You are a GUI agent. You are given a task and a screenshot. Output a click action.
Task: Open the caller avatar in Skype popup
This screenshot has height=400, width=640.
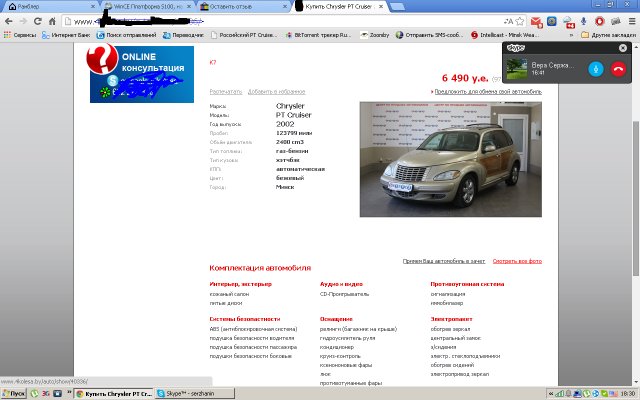pos(516,69)
